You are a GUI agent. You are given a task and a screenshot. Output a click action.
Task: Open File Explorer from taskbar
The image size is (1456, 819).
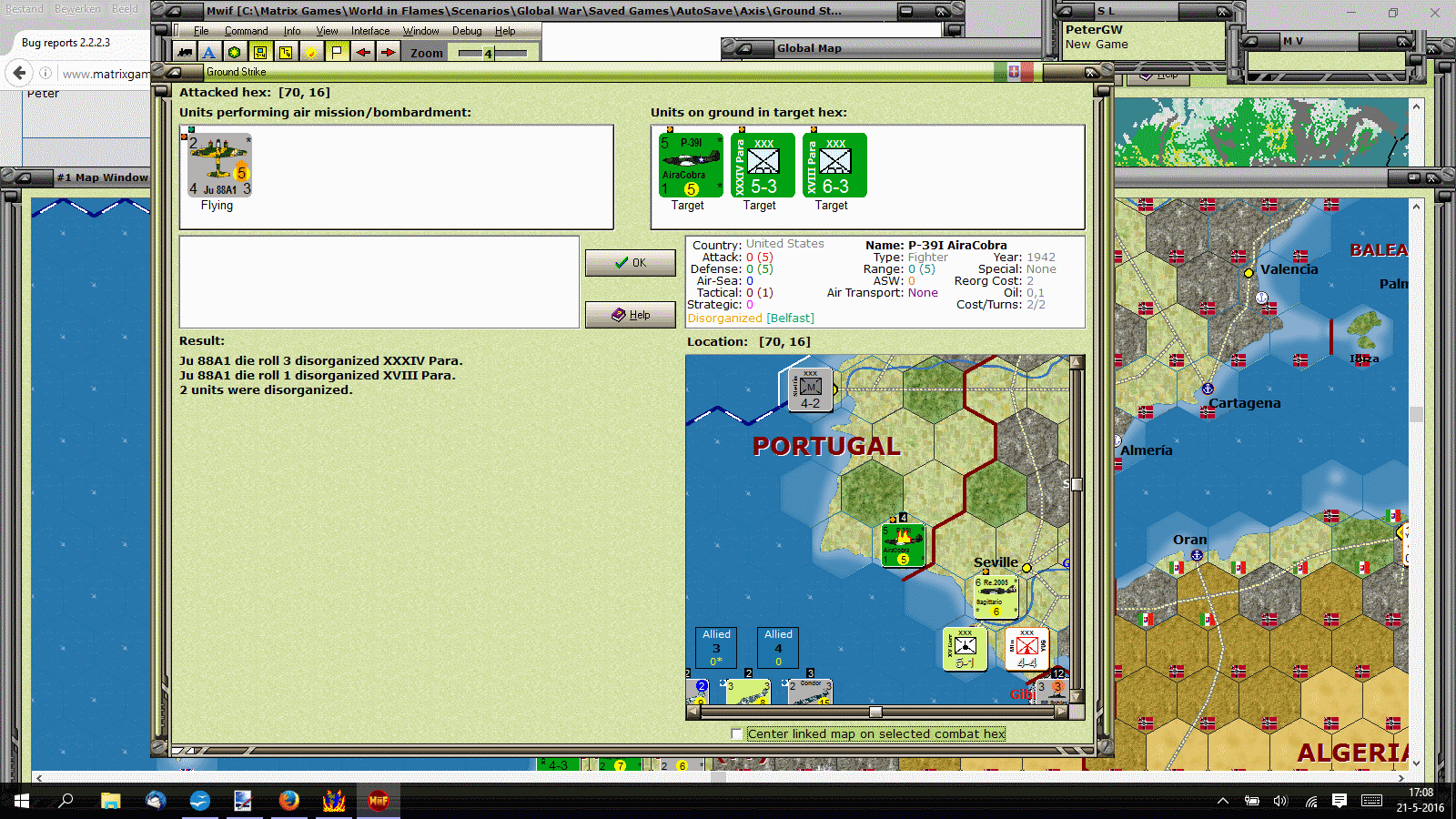coord(110,801)
